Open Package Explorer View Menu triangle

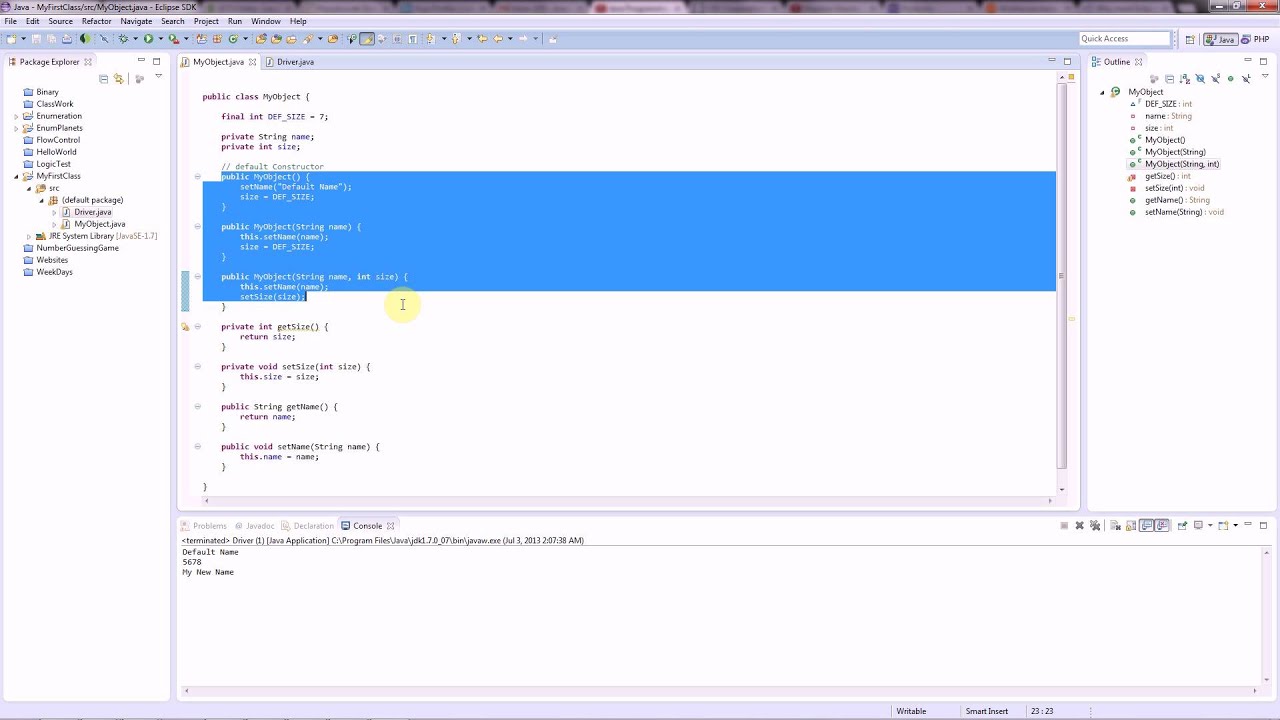158,77
